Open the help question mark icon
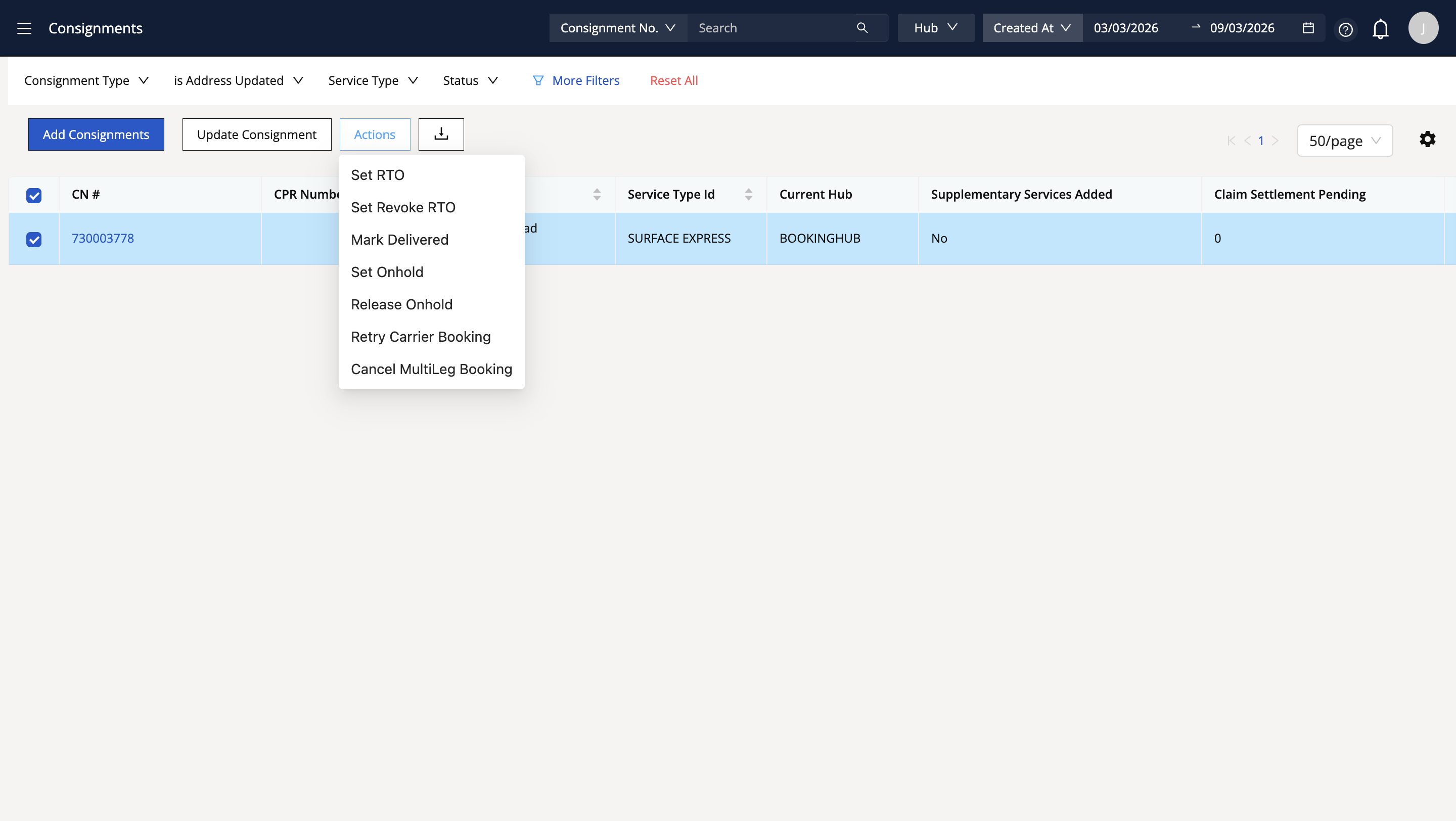This screenshot has width=1456, height=821. (x=1346, y=29)
